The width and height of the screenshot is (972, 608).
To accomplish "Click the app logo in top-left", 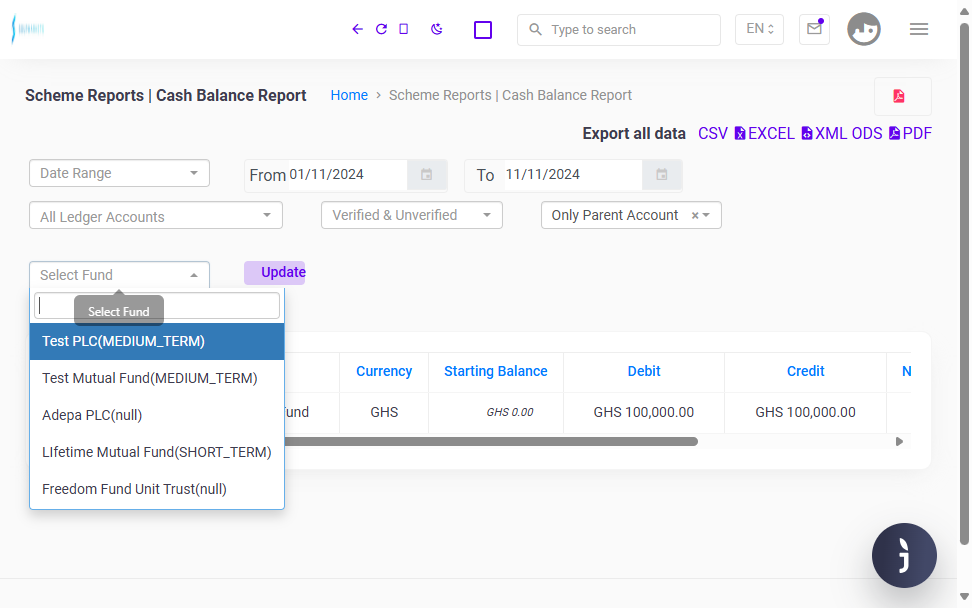I will click(x=28, y=29).
